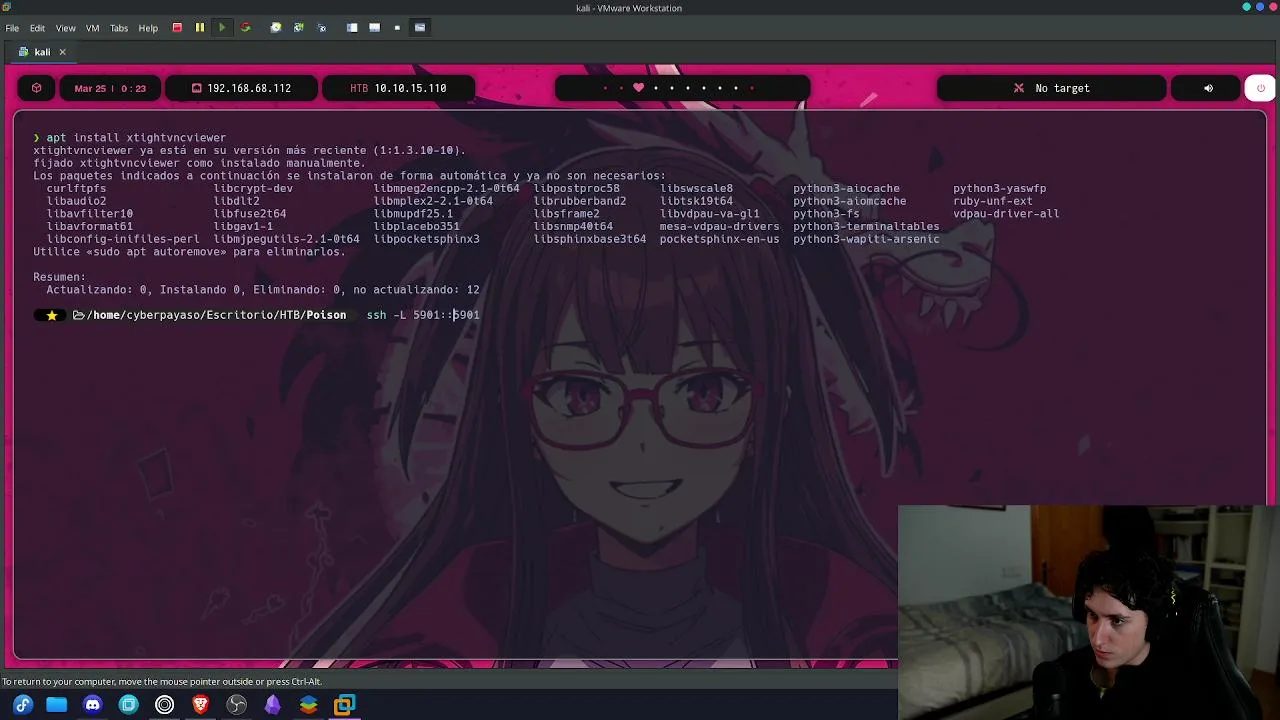This screenshot has width=1280, height=720.
Task: Click the teal overlapping-squares taskbar icon
Action: 129,705
